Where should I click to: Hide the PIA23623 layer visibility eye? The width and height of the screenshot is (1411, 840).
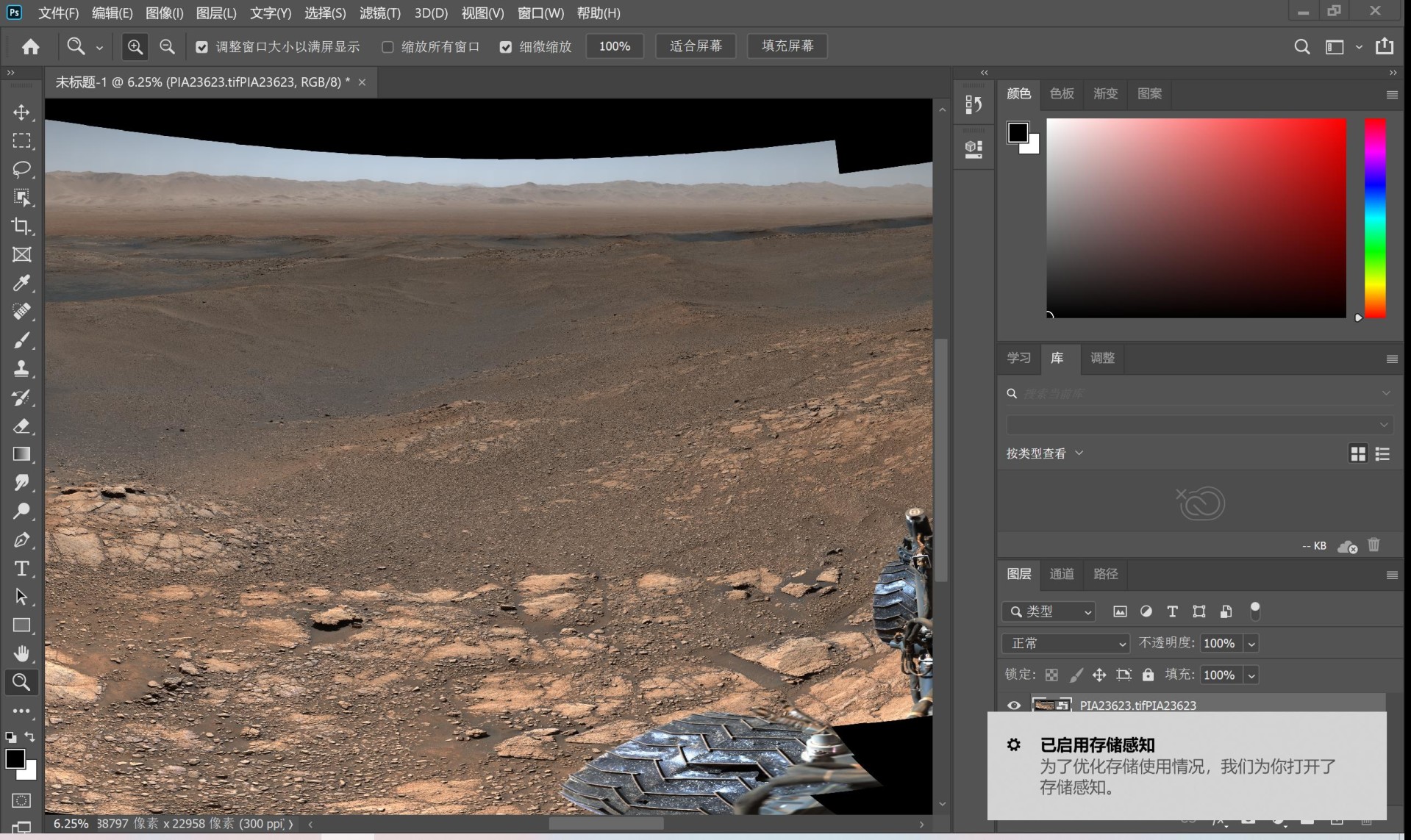[1014, 706]
